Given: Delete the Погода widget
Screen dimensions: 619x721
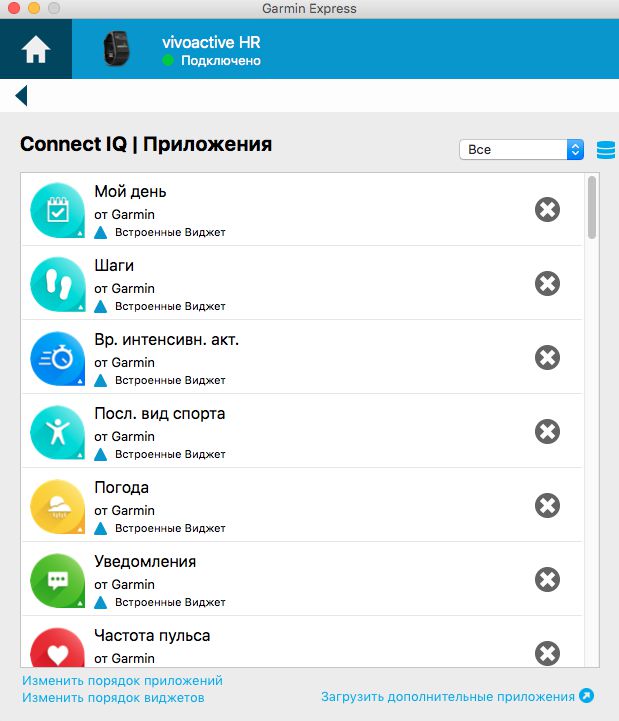Looking at the screenshot, I should 547,506.
